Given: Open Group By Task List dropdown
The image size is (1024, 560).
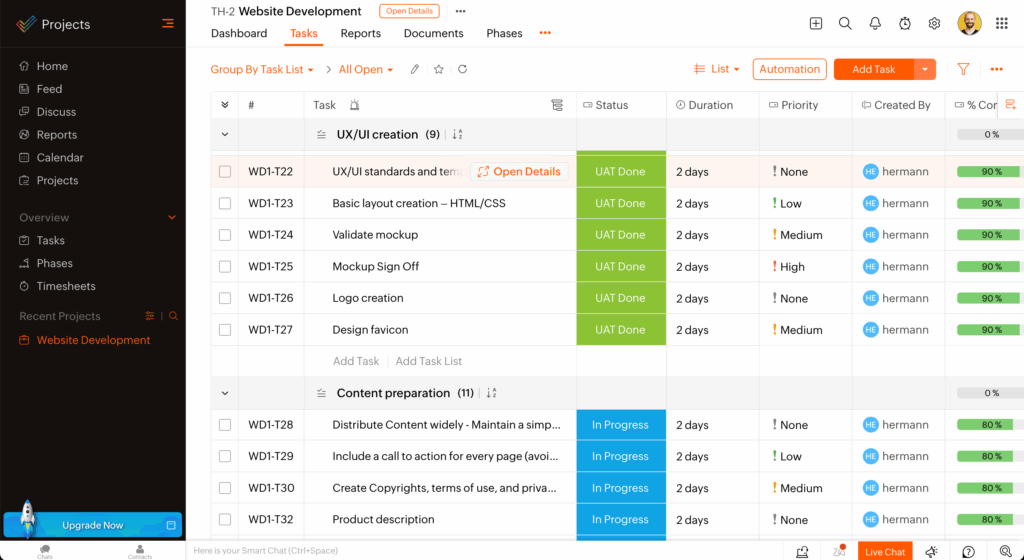Looking at the screenshot, I should pos(262,69).
